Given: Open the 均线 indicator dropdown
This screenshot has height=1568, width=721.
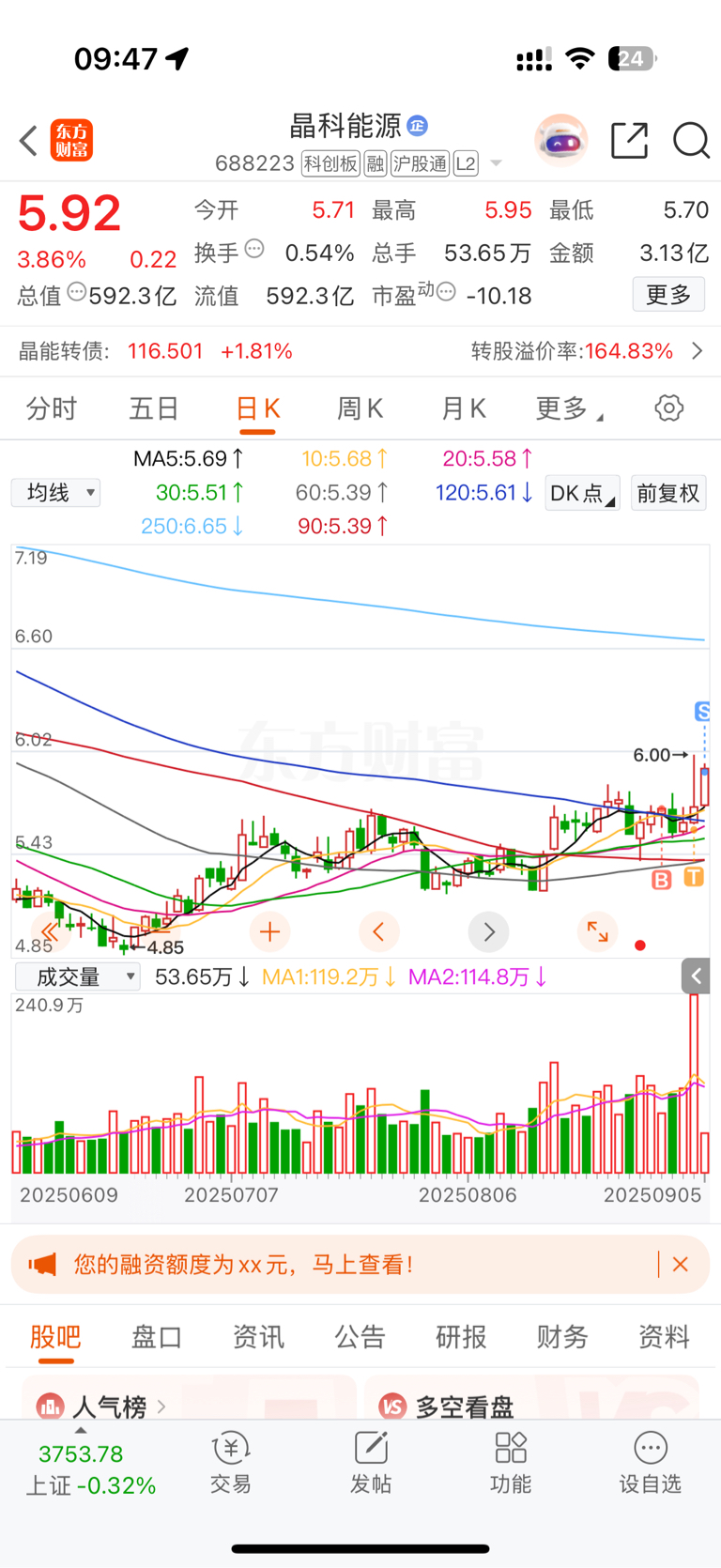Looking at the screenshot, I should click(55, 493).
